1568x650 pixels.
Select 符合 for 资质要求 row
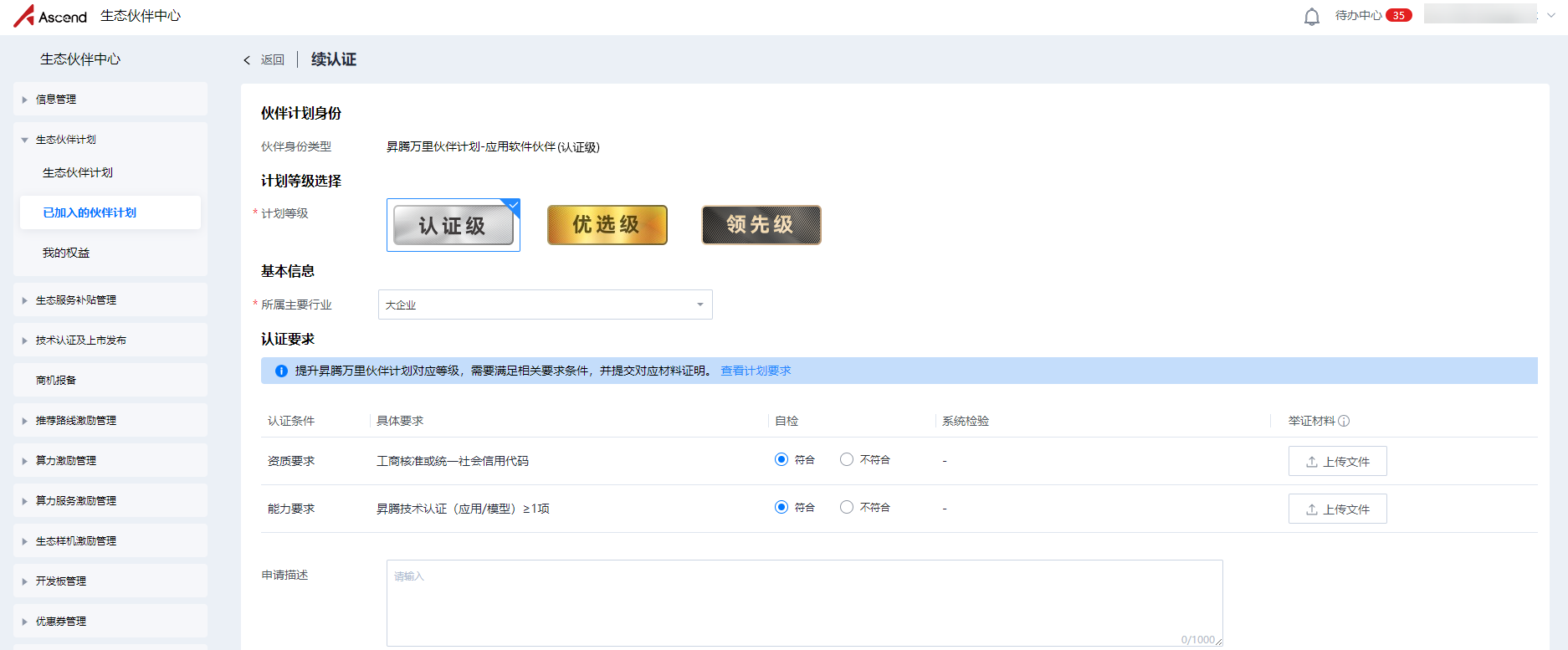click(x=781, y=459)
